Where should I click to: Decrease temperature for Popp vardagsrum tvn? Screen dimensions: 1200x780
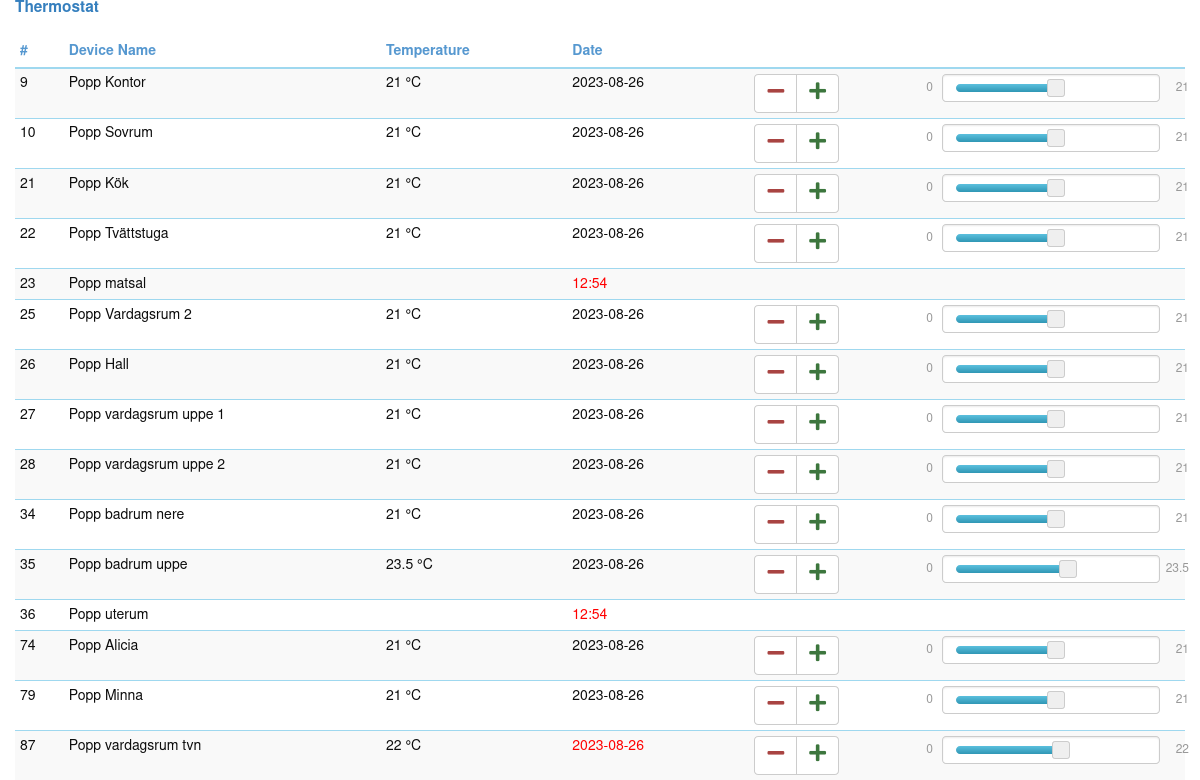point(775,755)
